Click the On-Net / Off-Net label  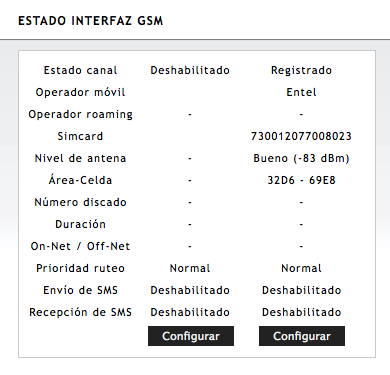pos(80,246)
